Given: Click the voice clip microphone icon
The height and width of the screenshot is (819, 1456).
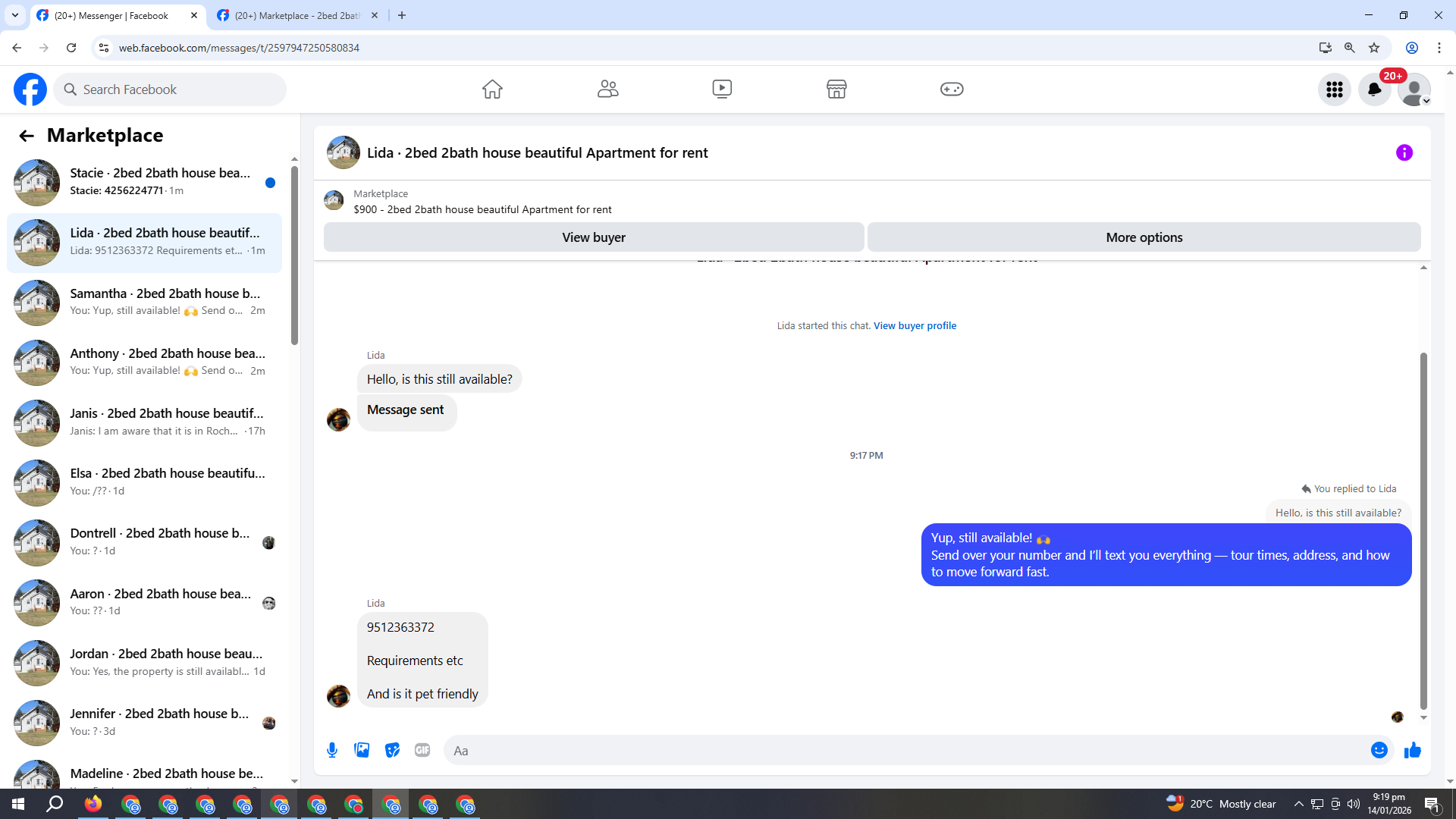Looking at the screenshot, I should pos(332,750).
